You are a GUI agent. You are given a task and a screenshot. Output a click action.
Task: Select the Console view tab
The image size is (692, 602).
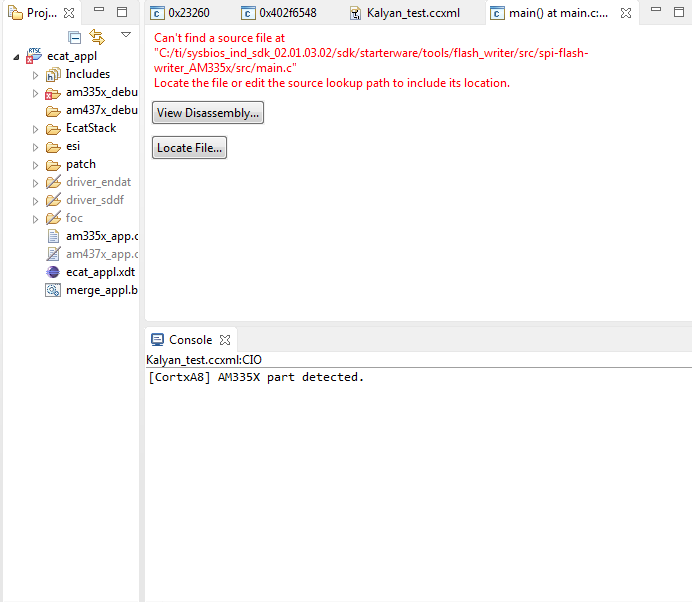tap(190, 340)
